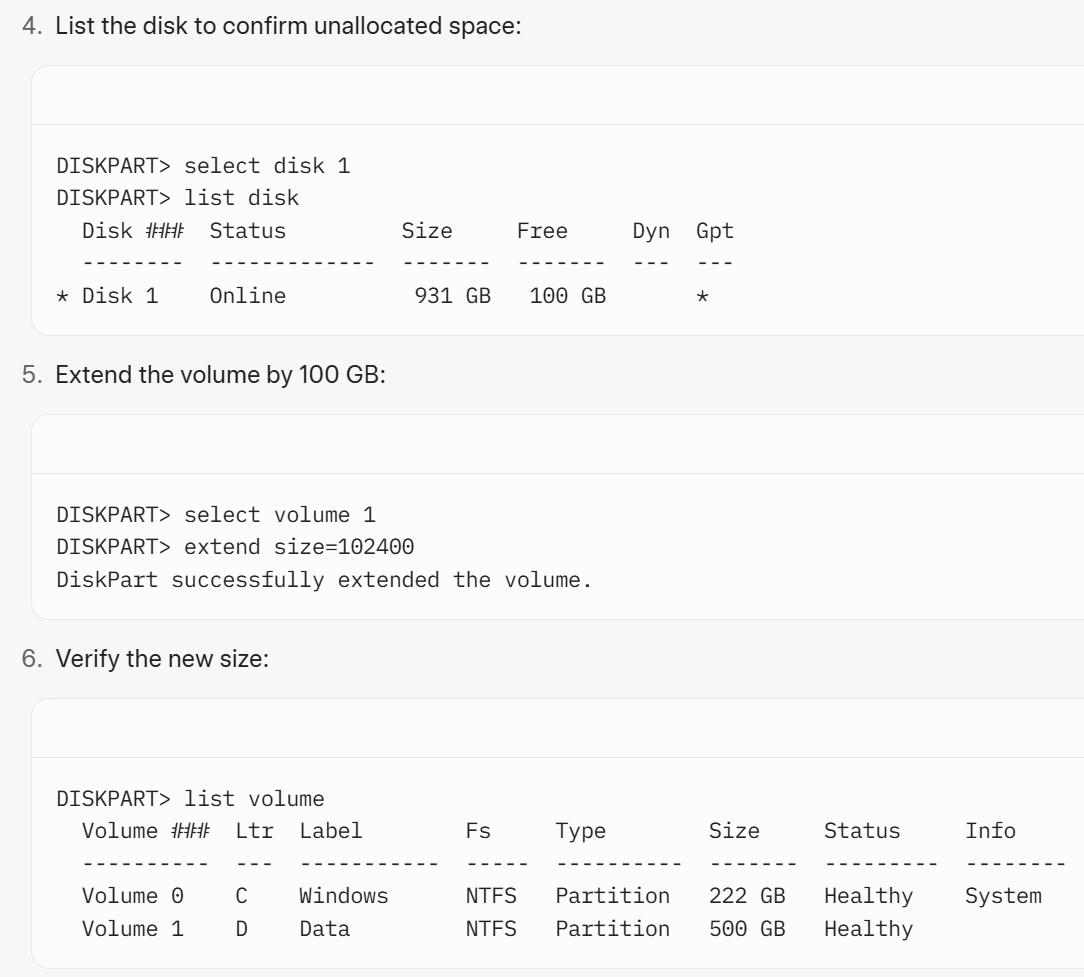Click the 'select volume 1' command line
The image size is (1084, 977).
coord(216,515)
